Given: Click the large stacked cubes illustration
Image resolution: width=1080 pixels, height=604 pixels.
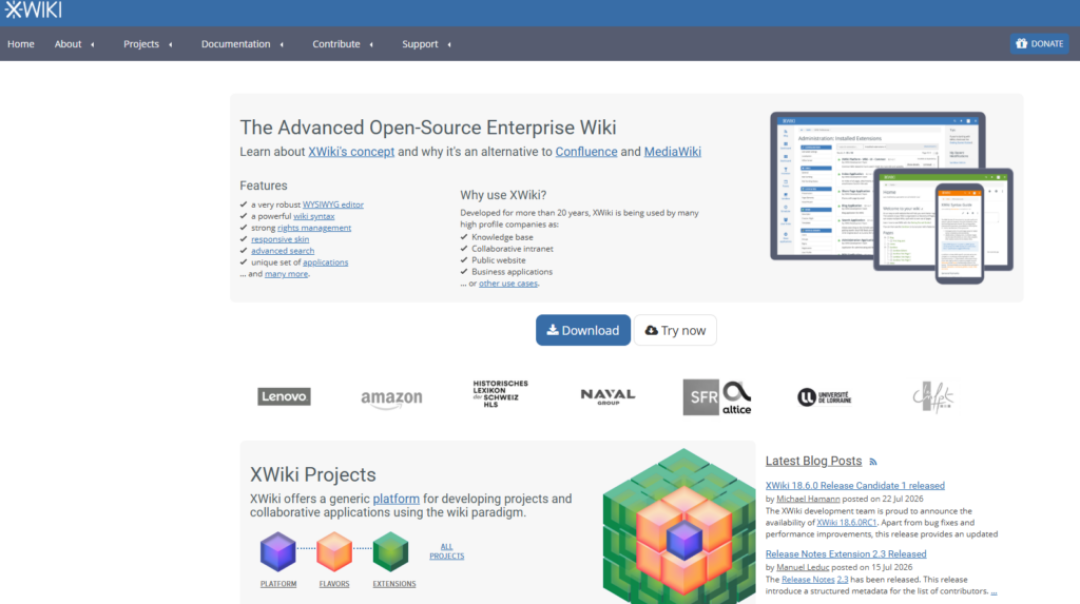Looking at the screenshot, I should tap(678, 526).
